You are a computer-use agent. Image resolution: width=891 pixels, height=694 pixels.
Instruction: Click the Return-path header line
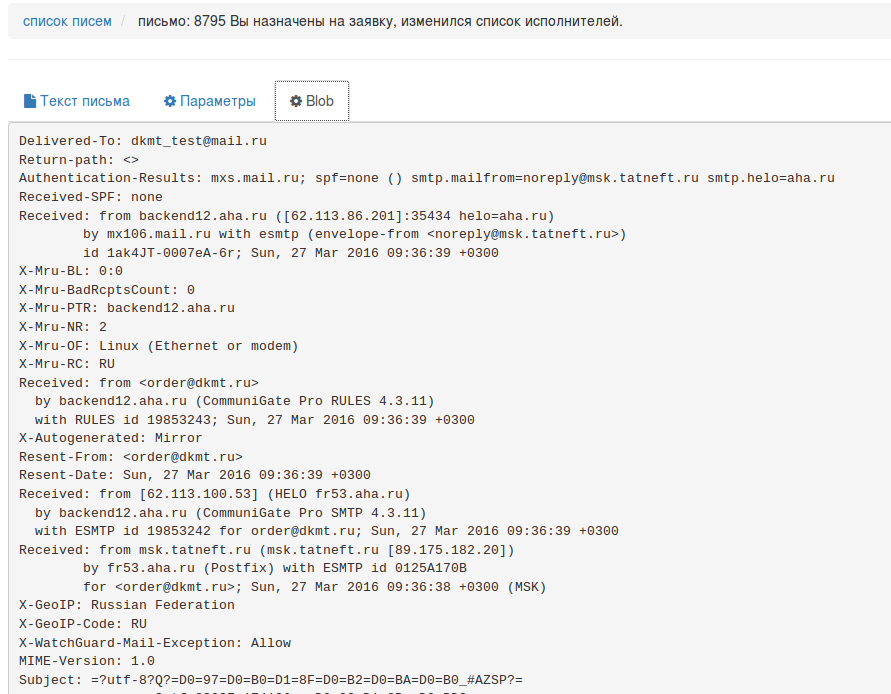click(x=79, y=159)
